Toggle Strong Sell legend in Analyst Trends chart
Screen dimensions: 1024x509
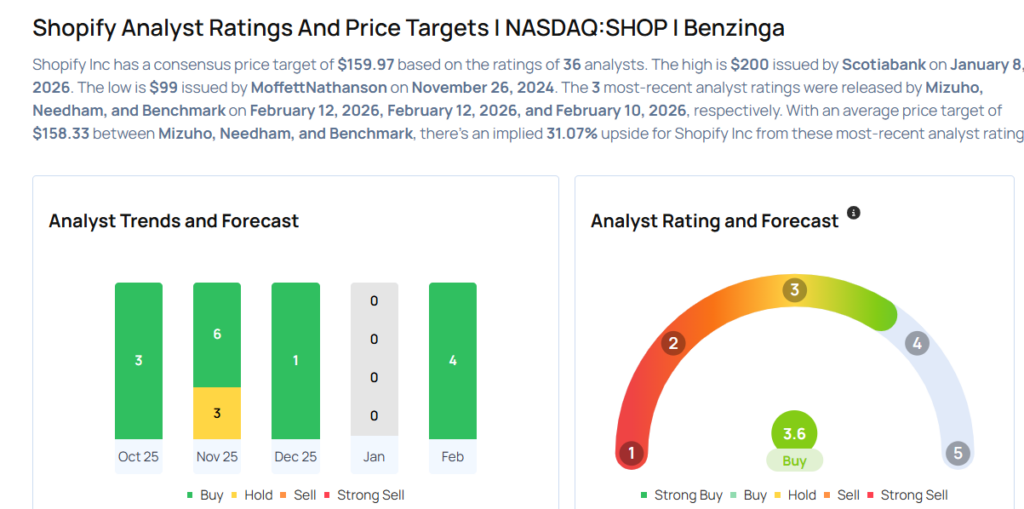tap(364, 495)
